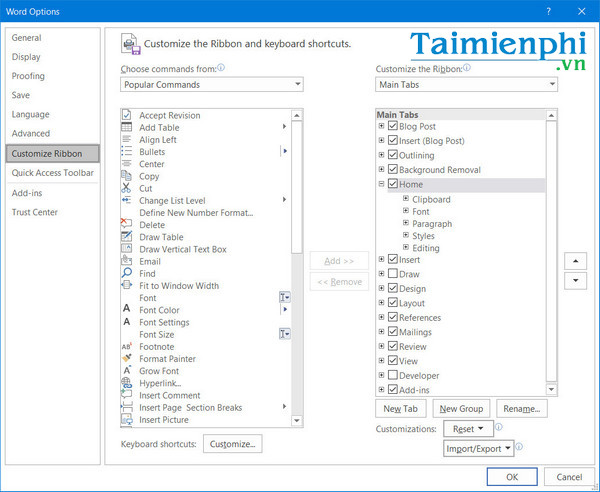Uncheck the Outlining tab checkbox

point(393,155)
